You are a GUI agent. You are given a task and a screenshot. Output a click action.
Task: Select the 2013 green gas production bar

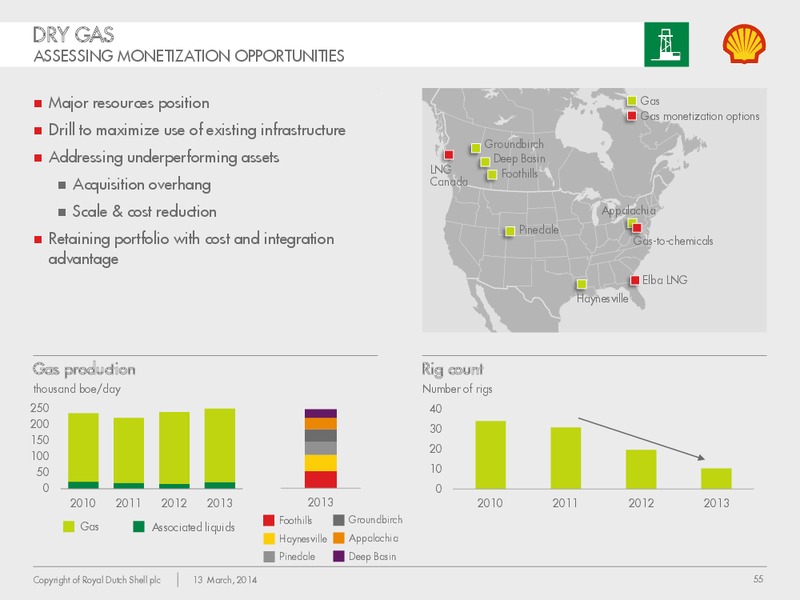pyautogui.click(x=220, y=445)
